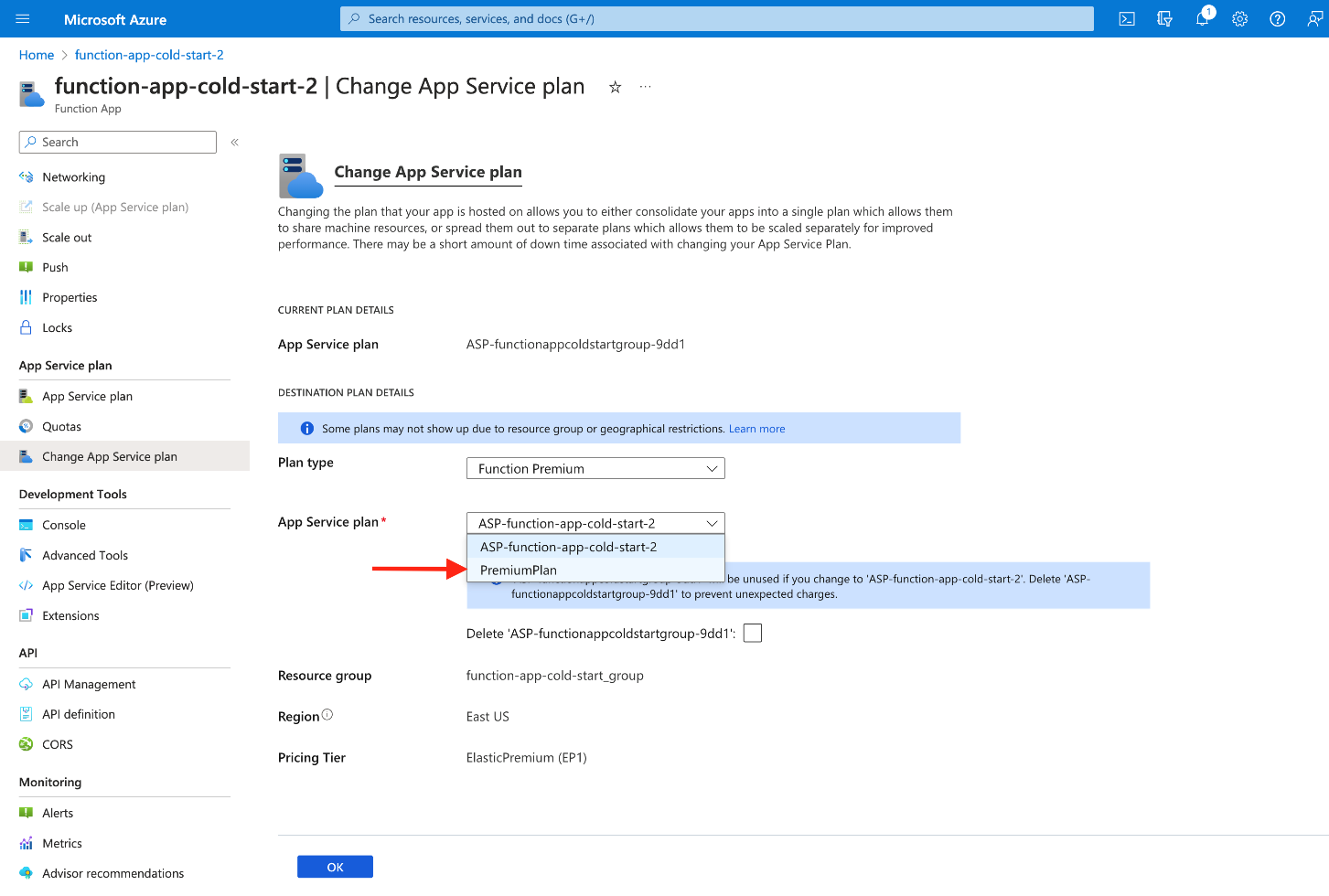1329x896 pixels.
Task: Favorite this Function App using the star icon
Action: click(615, 87)
